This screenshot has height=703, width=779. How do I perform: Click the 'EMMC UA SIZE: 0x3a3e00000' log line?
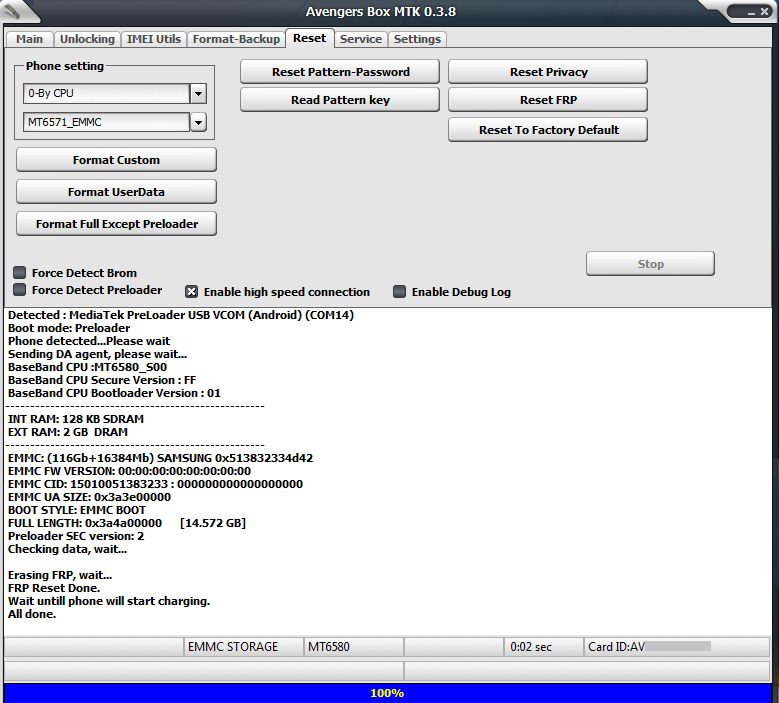[x=89, y=497]
